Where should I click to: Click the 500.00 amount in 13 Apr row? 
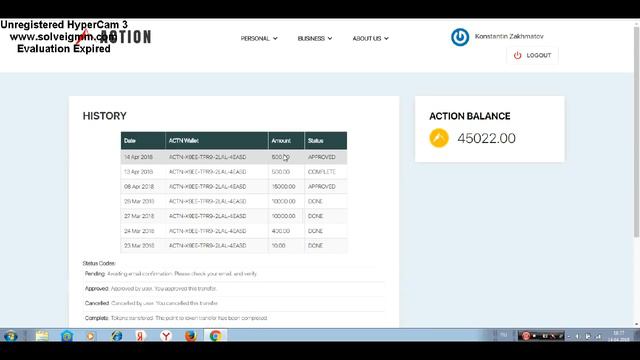281,172
